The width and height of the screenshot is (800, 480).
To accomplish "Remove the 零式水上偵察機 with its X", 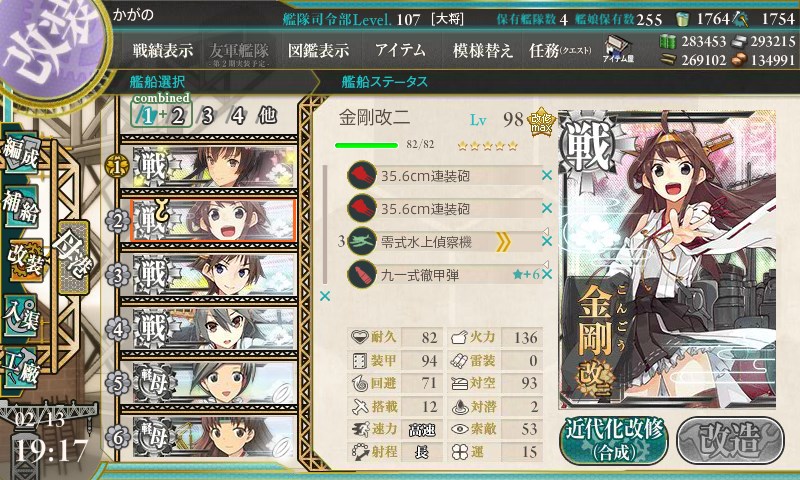I will pos(547,241).
